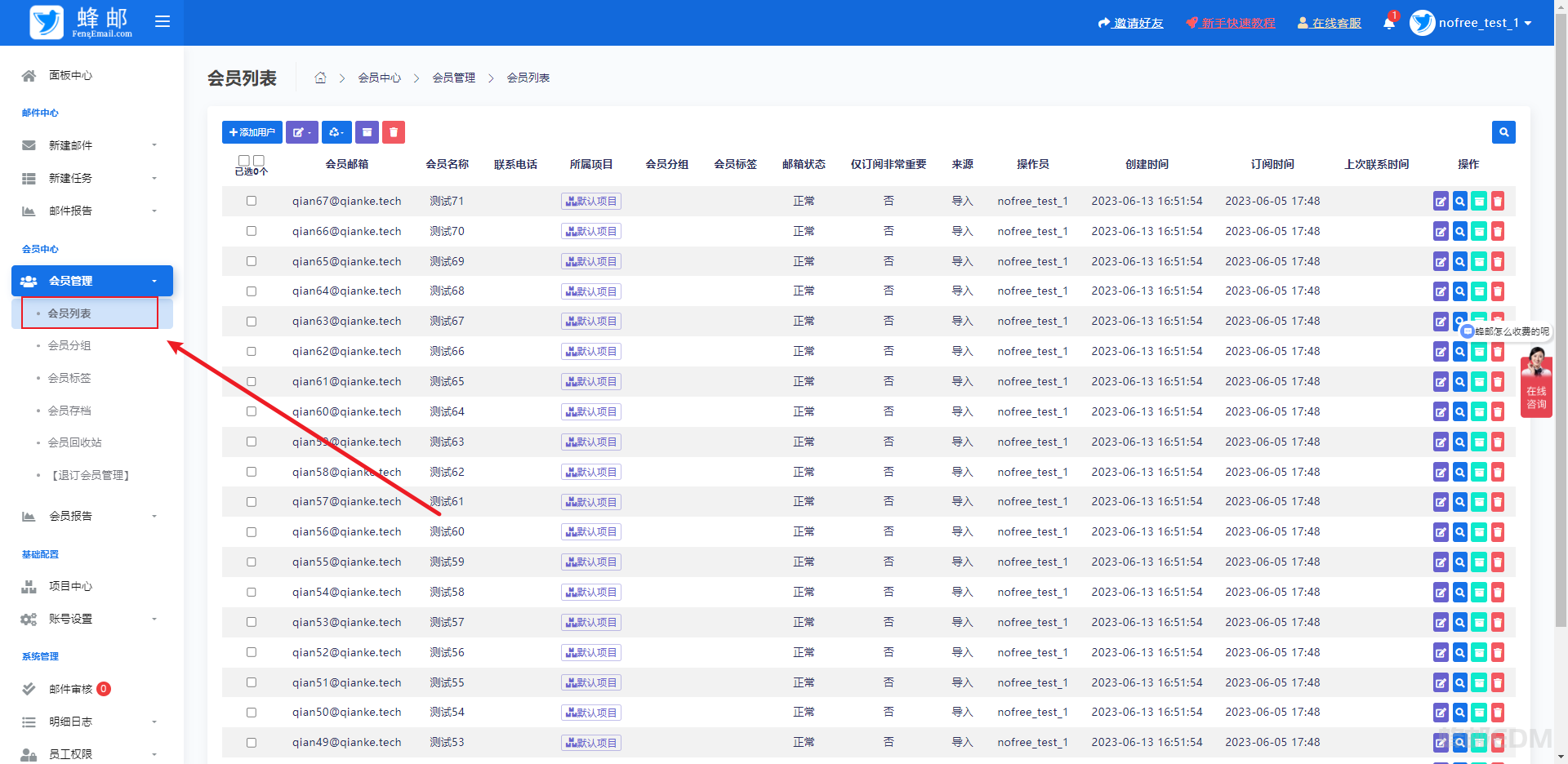View details of qian50@qianke.tech member

tap(1459, 713)
